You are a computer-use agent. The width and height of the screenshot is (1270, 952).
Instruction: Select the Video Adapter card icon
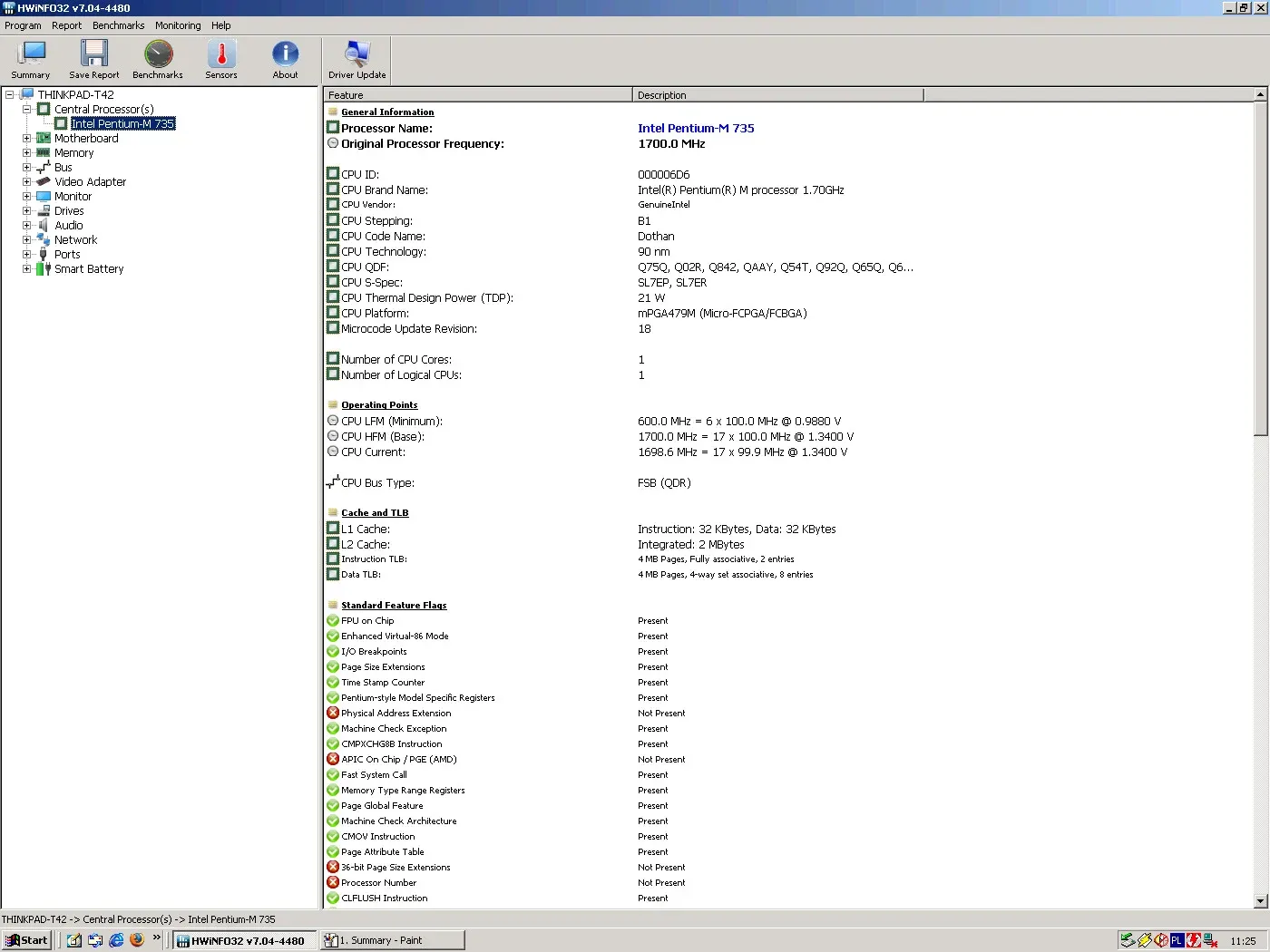coord(44,182)
